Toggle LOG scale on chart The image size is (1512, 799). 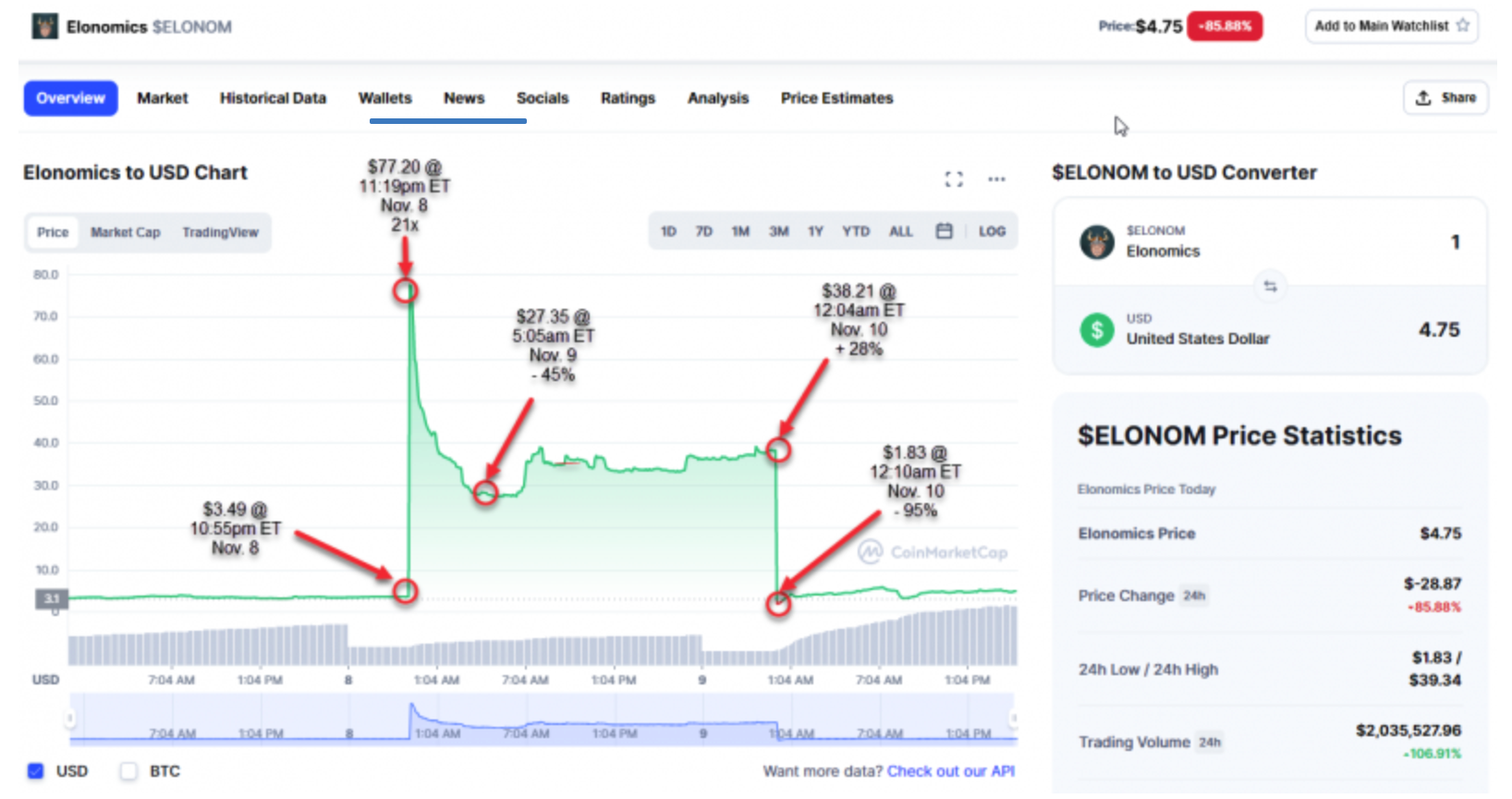992,231
